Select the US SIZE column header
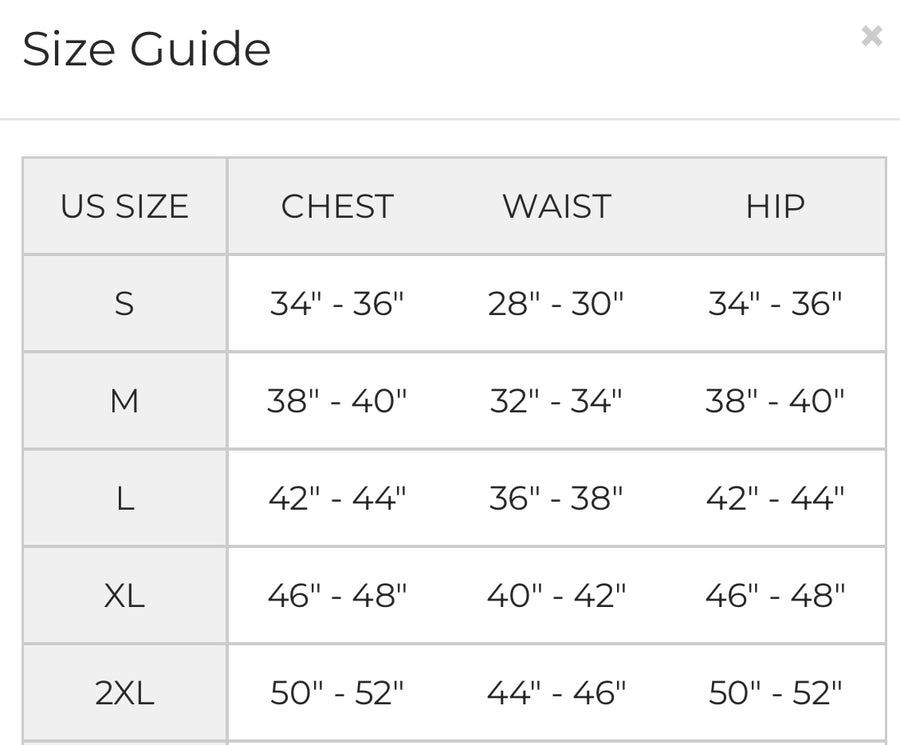Image resolution: width=900 pixels, height=745 pixels. point(125,207)
